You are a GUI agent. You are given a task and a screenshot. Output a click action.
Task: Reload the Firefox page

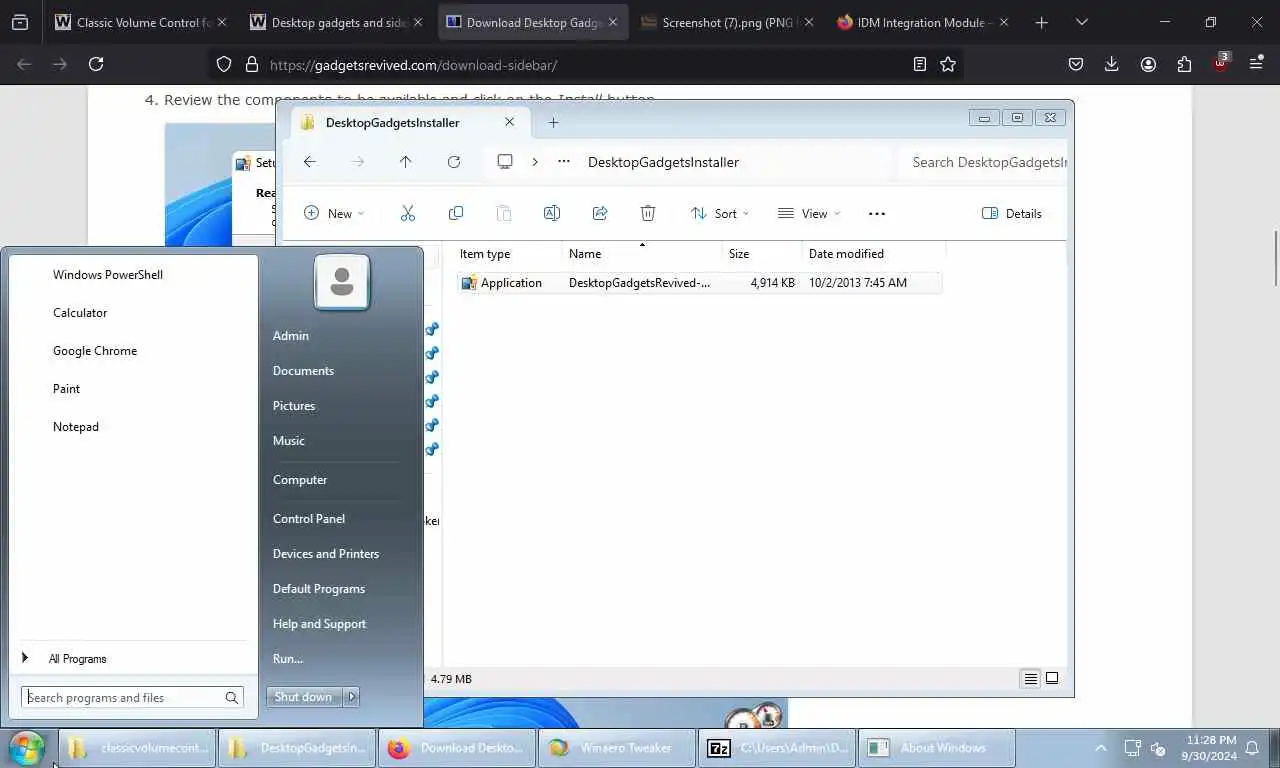(x=96, y=64)
